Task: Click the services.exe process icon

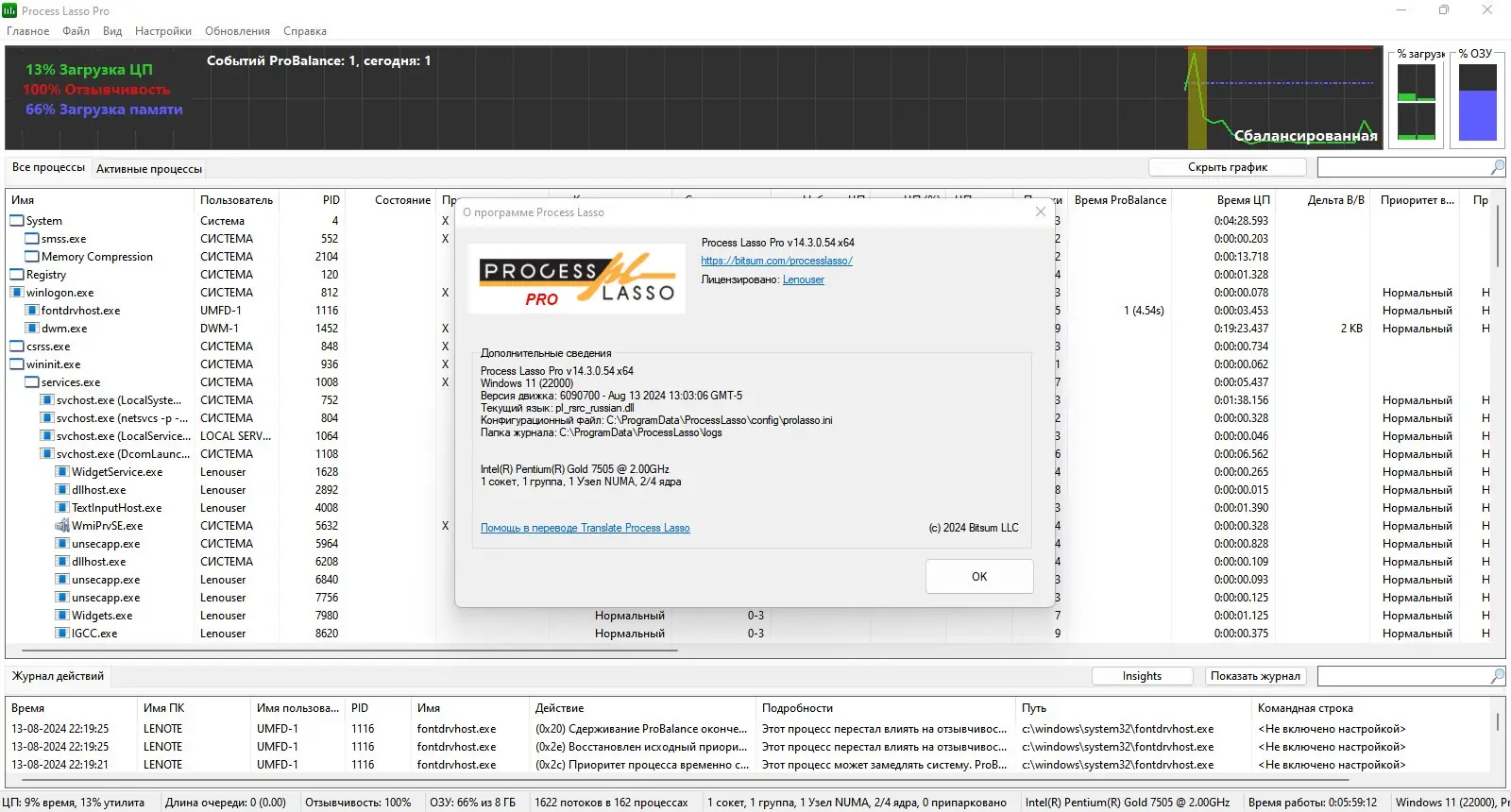Action: tap(32, 382)
